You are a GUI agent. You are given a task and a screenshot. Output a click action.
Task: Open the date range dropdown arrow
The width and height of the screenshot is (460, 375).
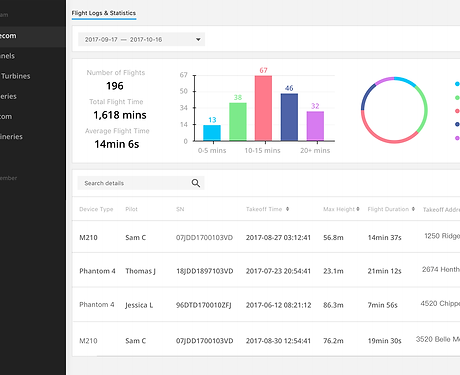198,39
